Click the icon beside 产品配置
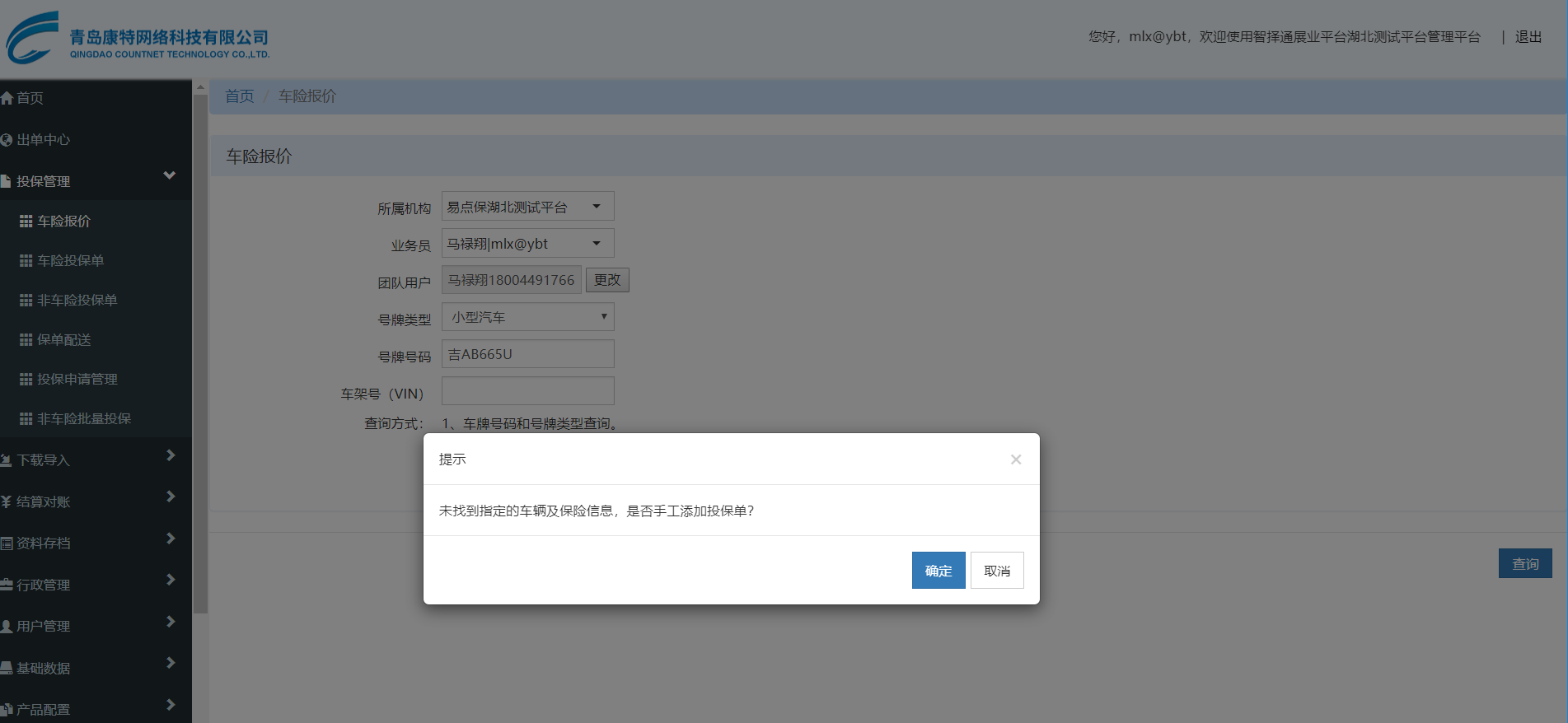The image size is (1568, 723). (7, 710)
